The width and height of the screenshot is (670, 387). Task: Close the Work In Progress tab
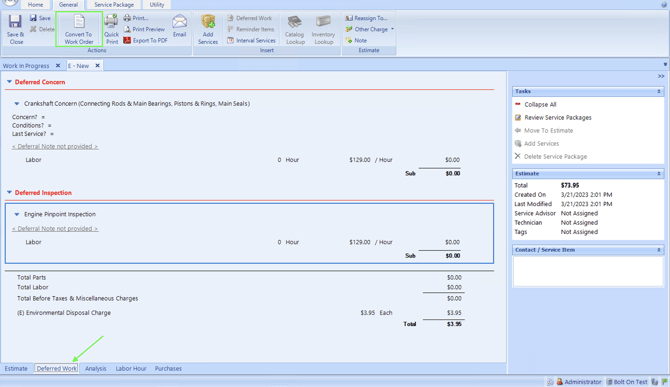coord(58,65)
